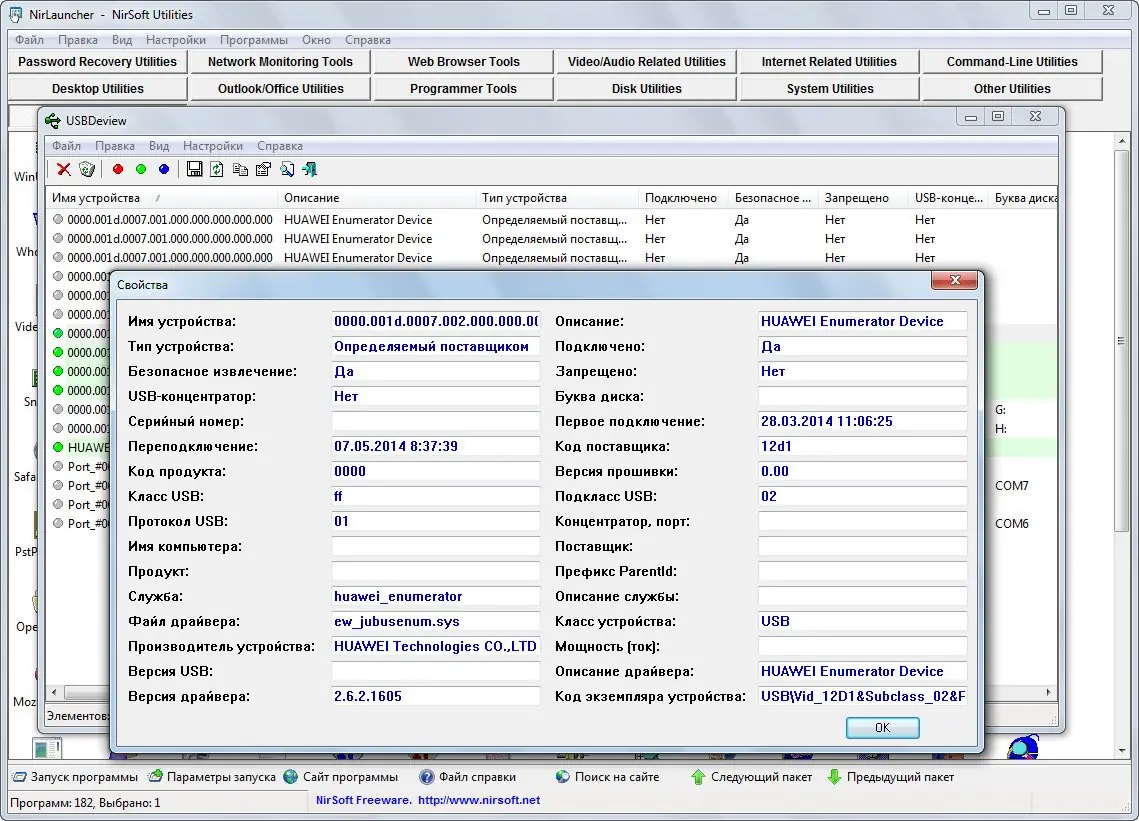Click the red circle toolbar icon

[x=118, y=169]
